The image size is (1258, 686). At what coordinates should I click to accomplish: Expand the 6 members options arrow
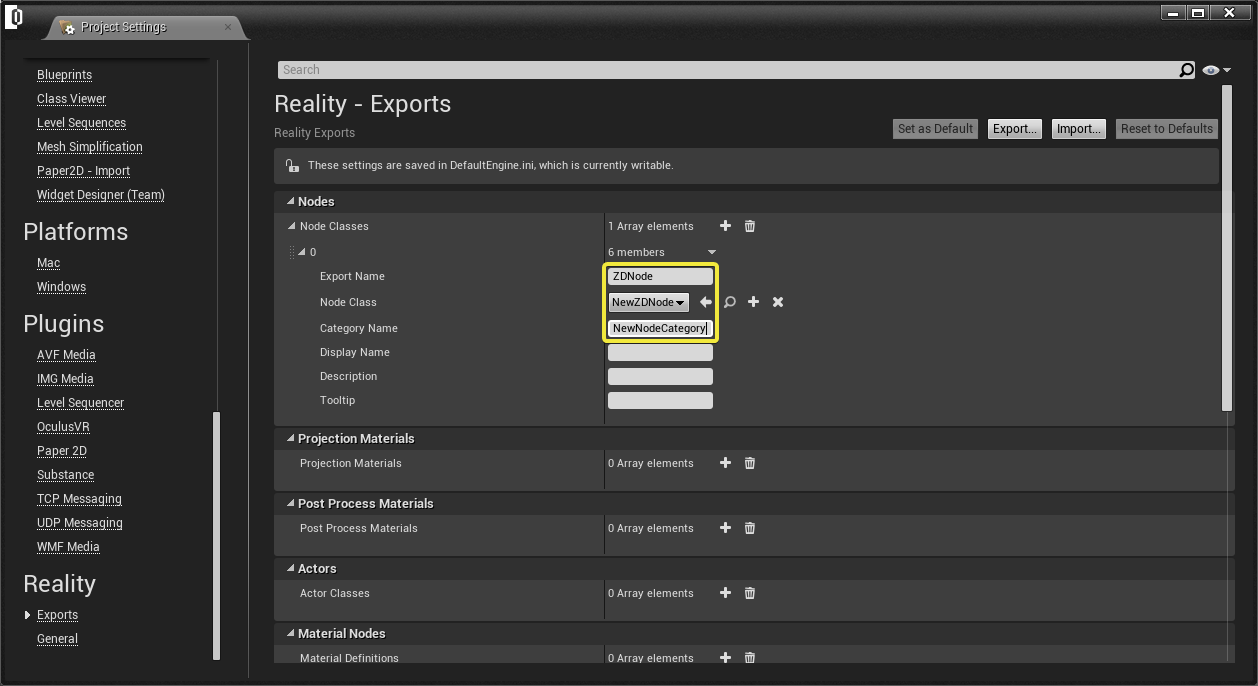(712, 252)
